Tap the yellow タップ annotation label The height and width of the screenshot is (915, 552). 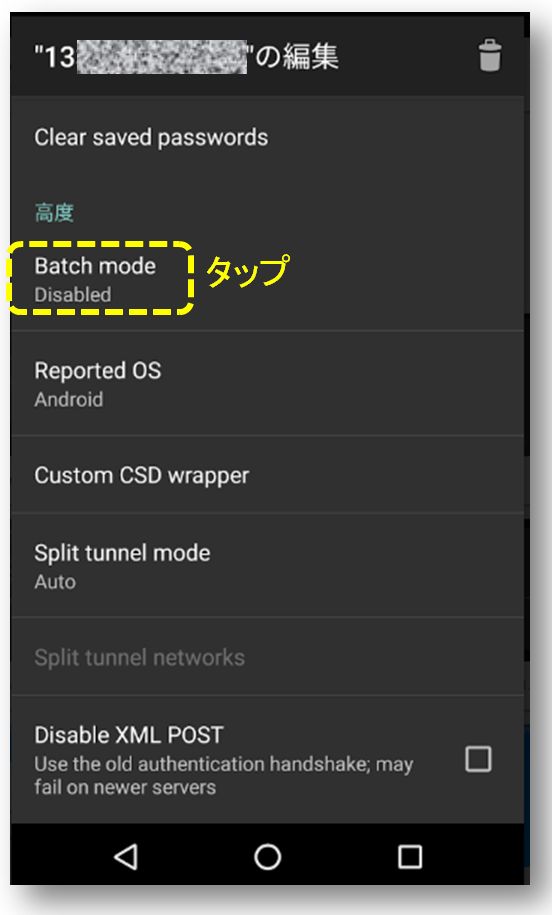247,270
